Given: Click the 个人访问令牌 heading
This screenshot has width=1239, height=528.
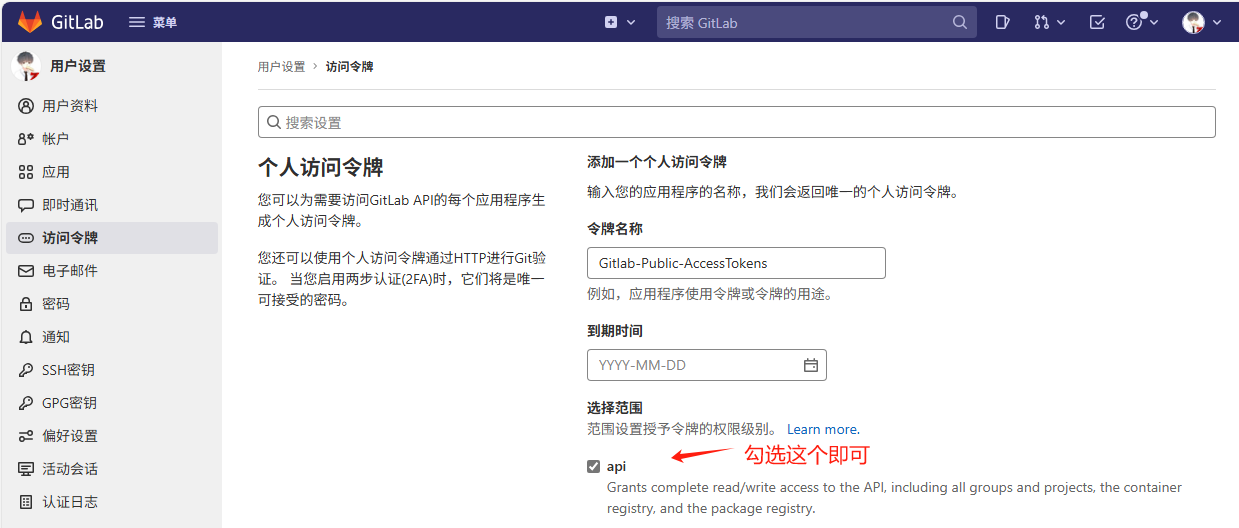Looking at the screenshot, I should [321, 167].
